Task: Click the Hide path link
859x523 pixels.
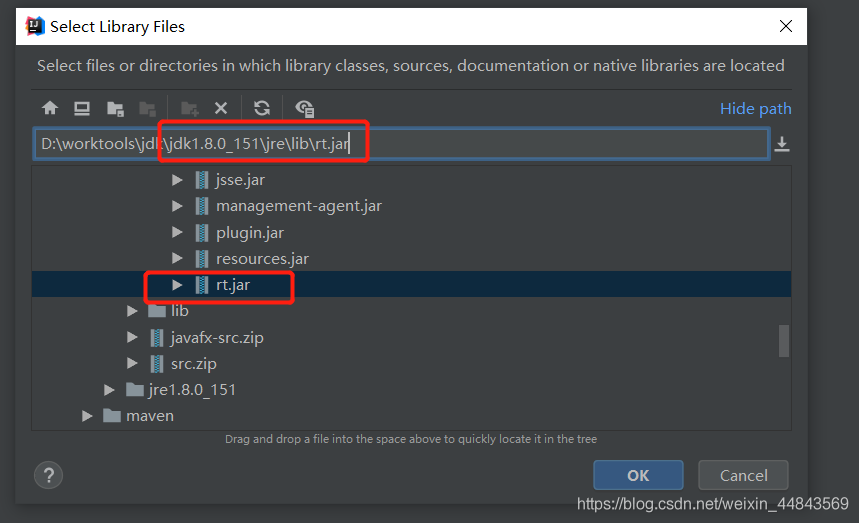Action: tap(755, 108)
